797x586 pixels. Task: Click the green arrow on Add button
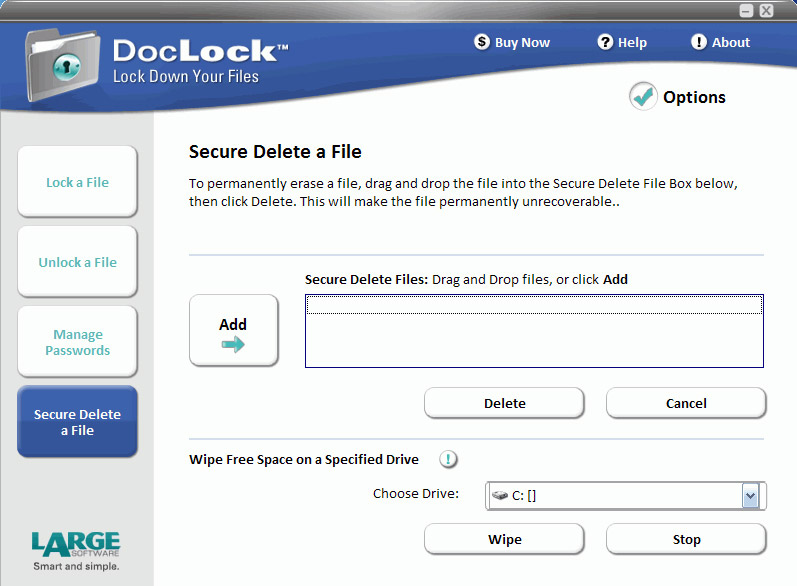click(233, 345)
